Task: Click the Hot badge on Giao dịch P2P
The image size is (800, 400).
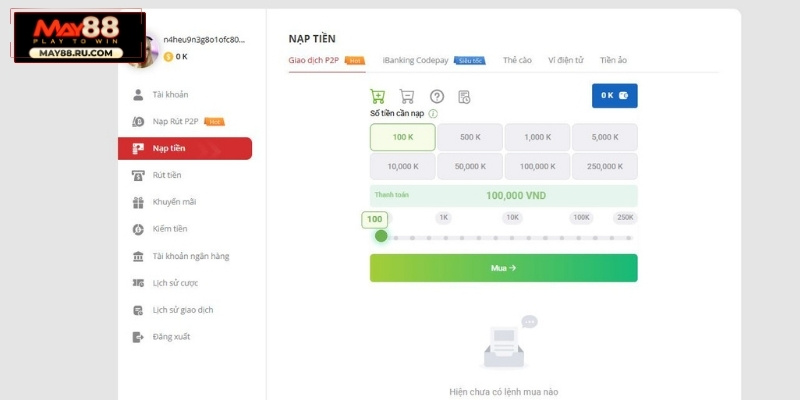Action: coord(355,61)
